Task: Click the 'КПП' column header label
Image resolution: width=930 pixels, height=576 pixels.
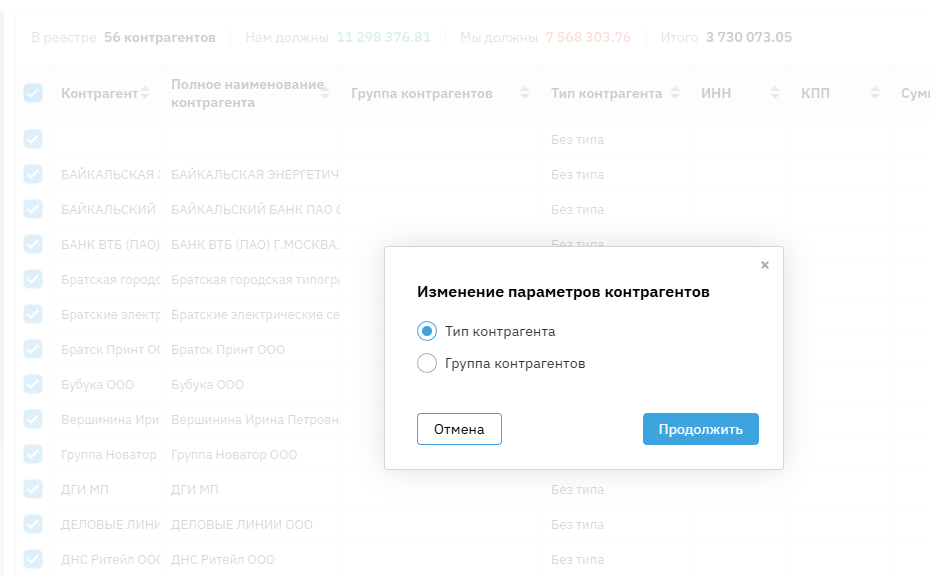Action: coord(815,93)
